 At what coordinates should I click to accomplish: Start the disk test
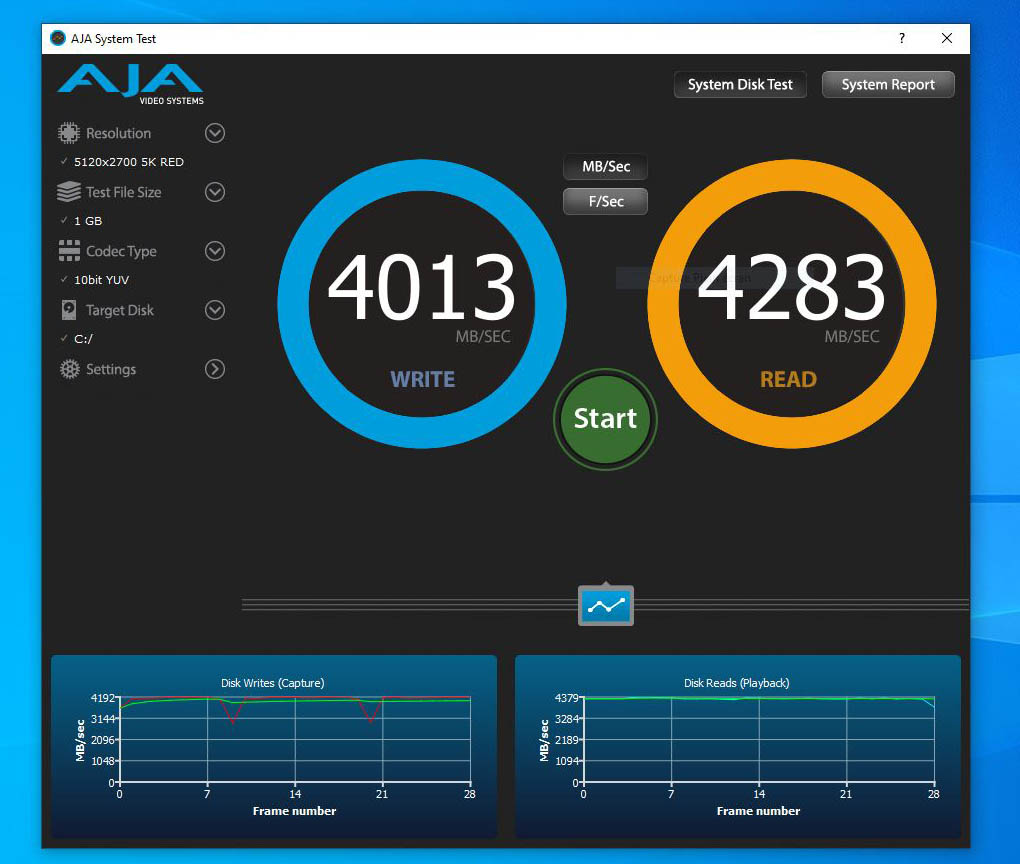click(x=605, y=419)
